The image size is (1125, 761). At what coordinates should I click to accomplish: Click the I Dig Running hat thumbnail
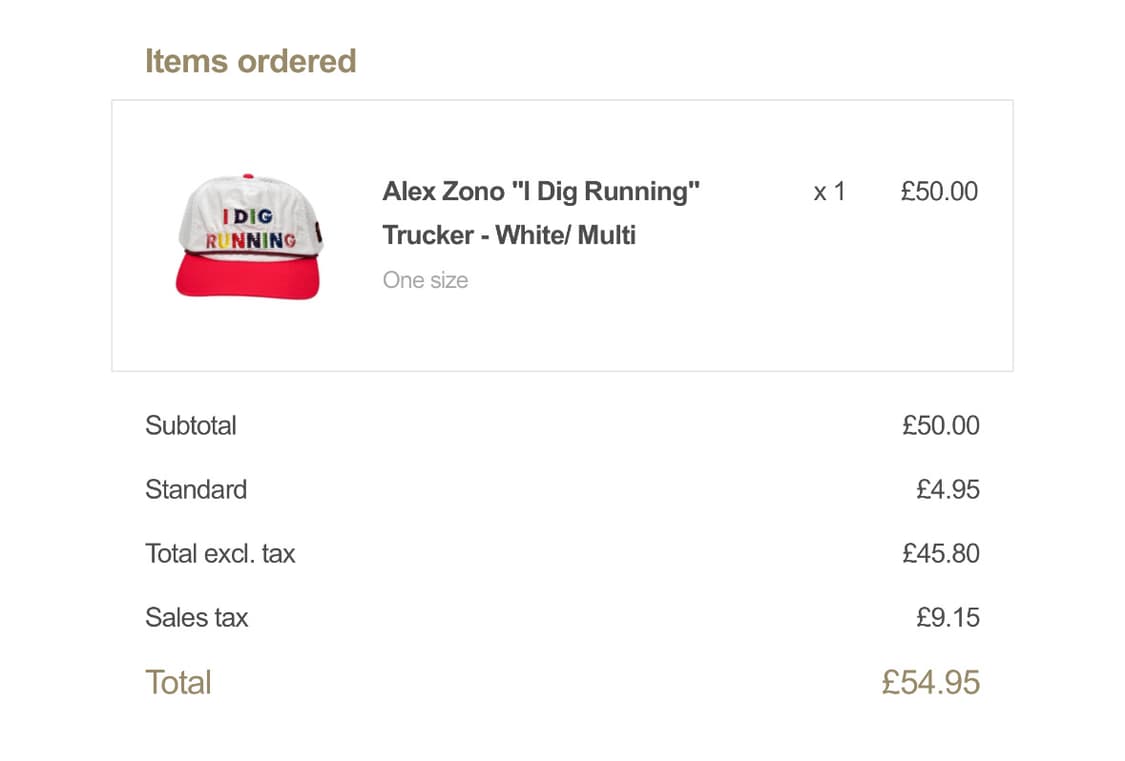tap(250, 236)
